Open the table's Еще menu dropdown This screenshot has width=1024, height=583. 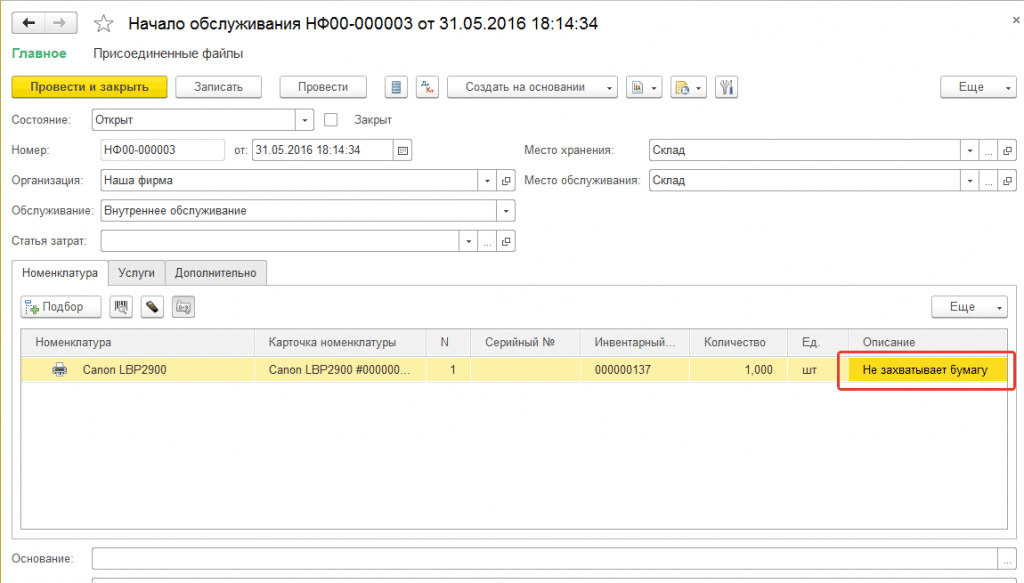pyautogui.click(x=969, y=307)
